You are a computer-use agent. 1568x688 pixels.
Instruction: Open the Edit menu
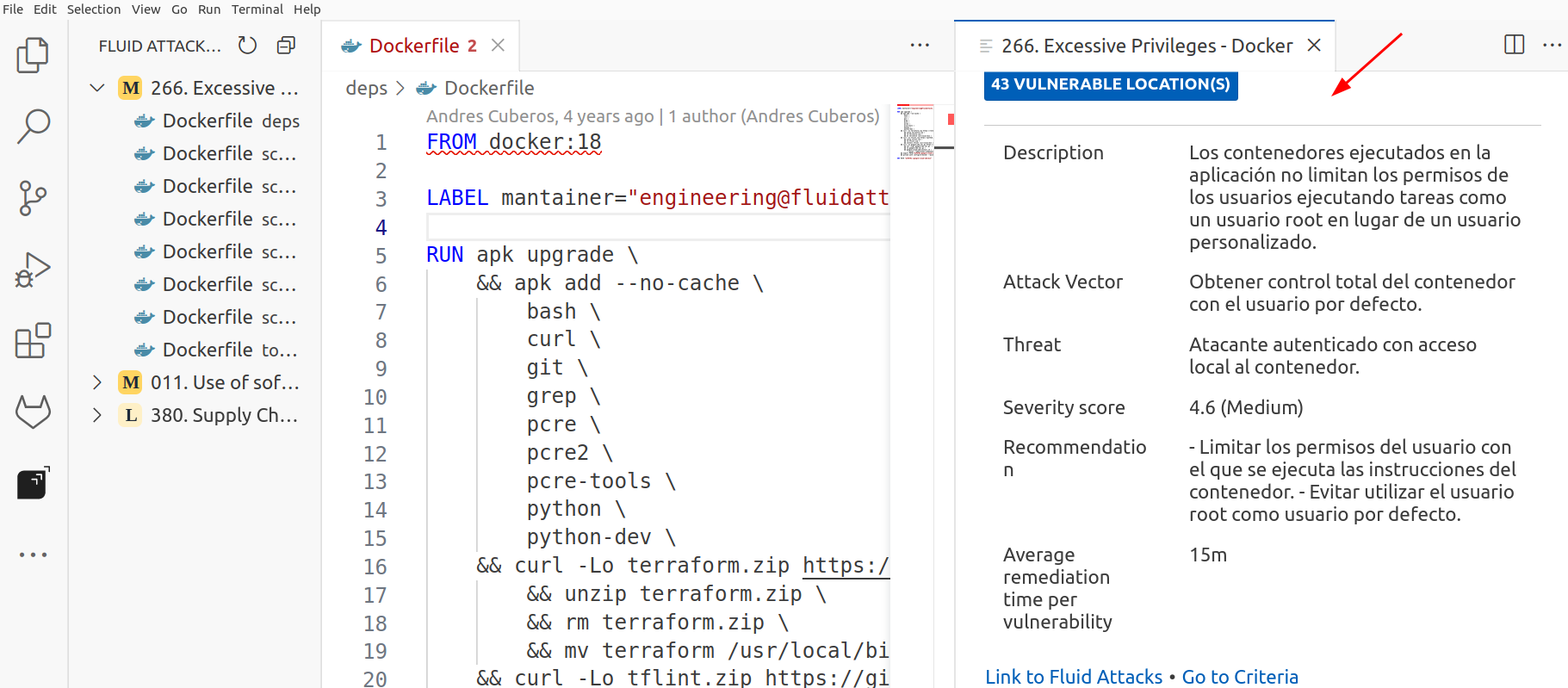45,9
